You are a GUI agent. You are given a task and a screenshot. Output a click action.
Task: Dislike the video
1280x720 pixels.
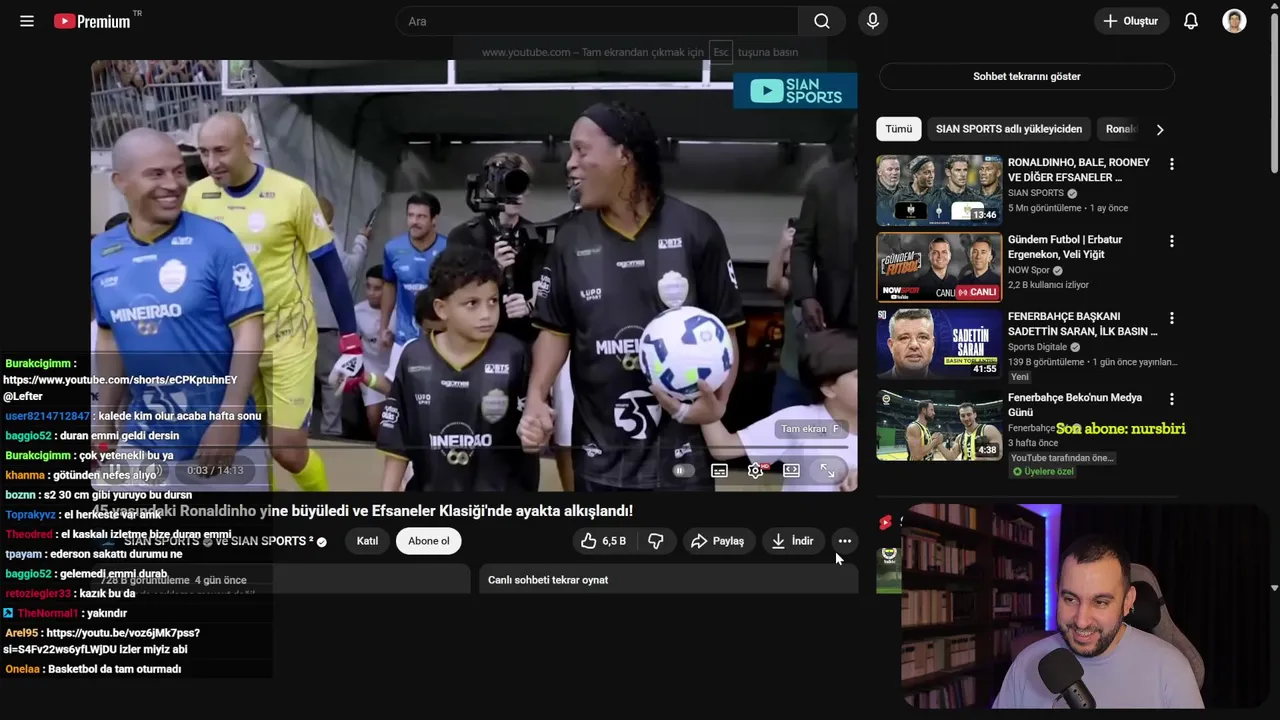(656, 541)
